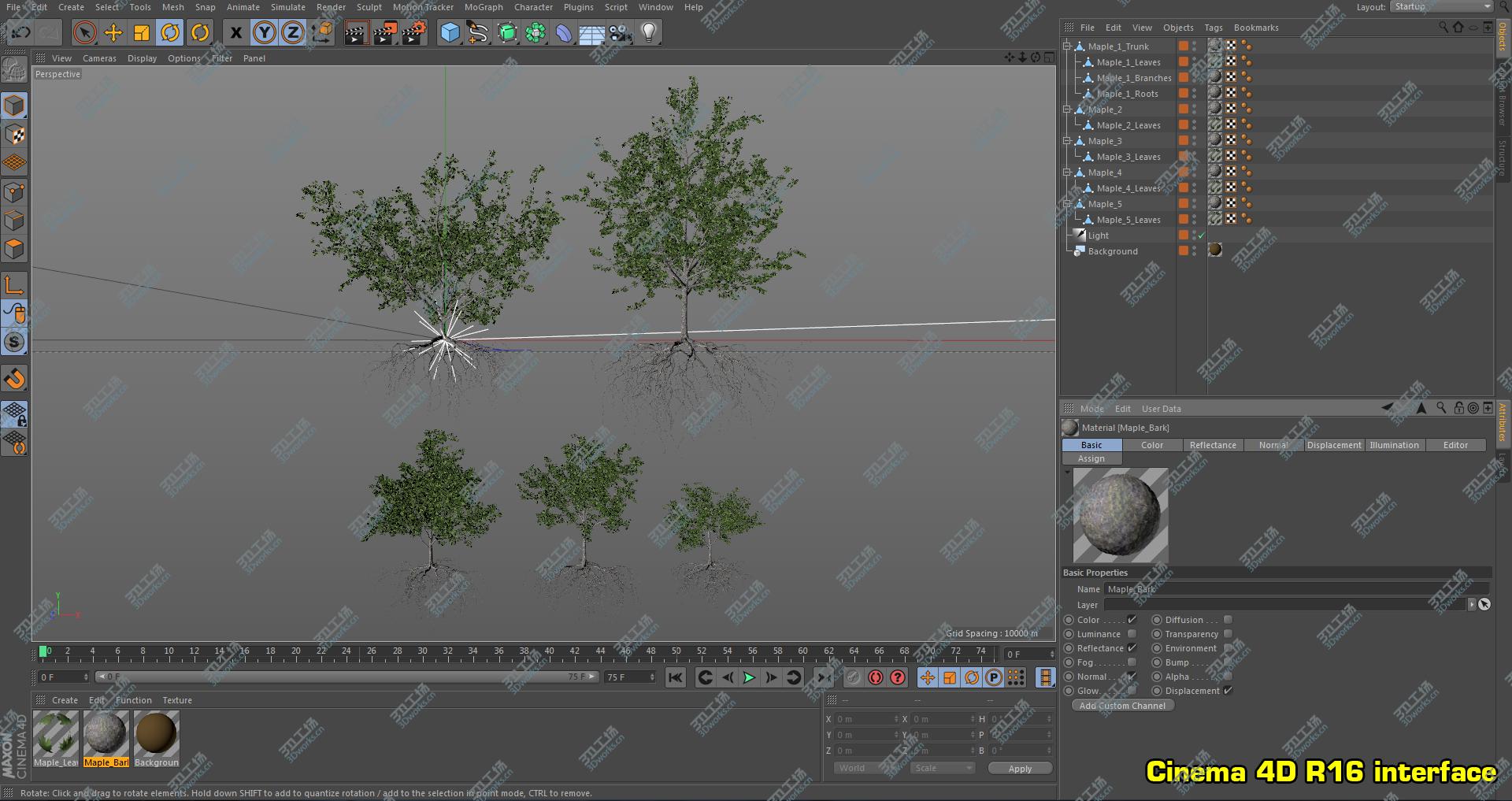Open the MoGraph menu
1512x801 pixels.
point(483,7)
